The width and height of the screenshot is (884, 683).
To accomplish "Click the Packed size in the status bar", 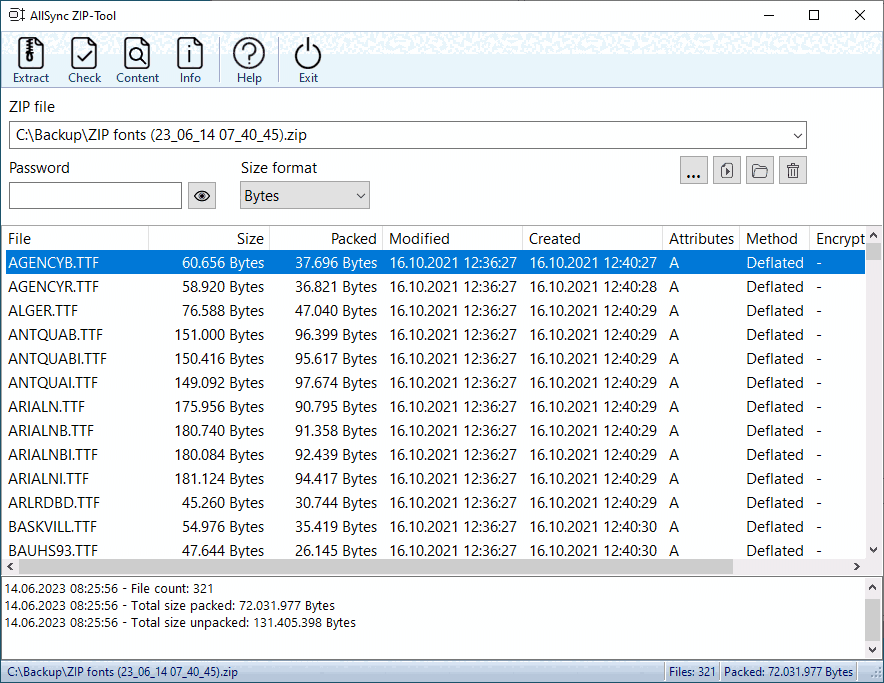I will [x=791, y=671].
